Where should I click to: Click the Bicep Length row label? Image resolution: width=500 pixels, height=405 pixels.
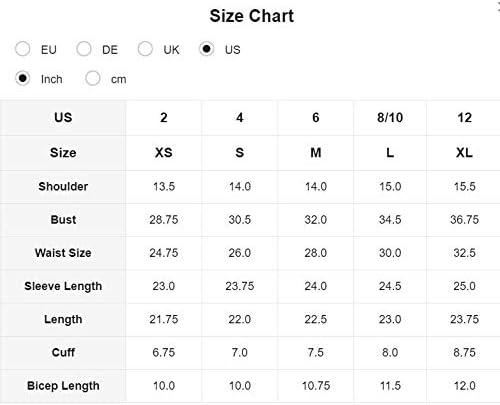coord(63,386)
